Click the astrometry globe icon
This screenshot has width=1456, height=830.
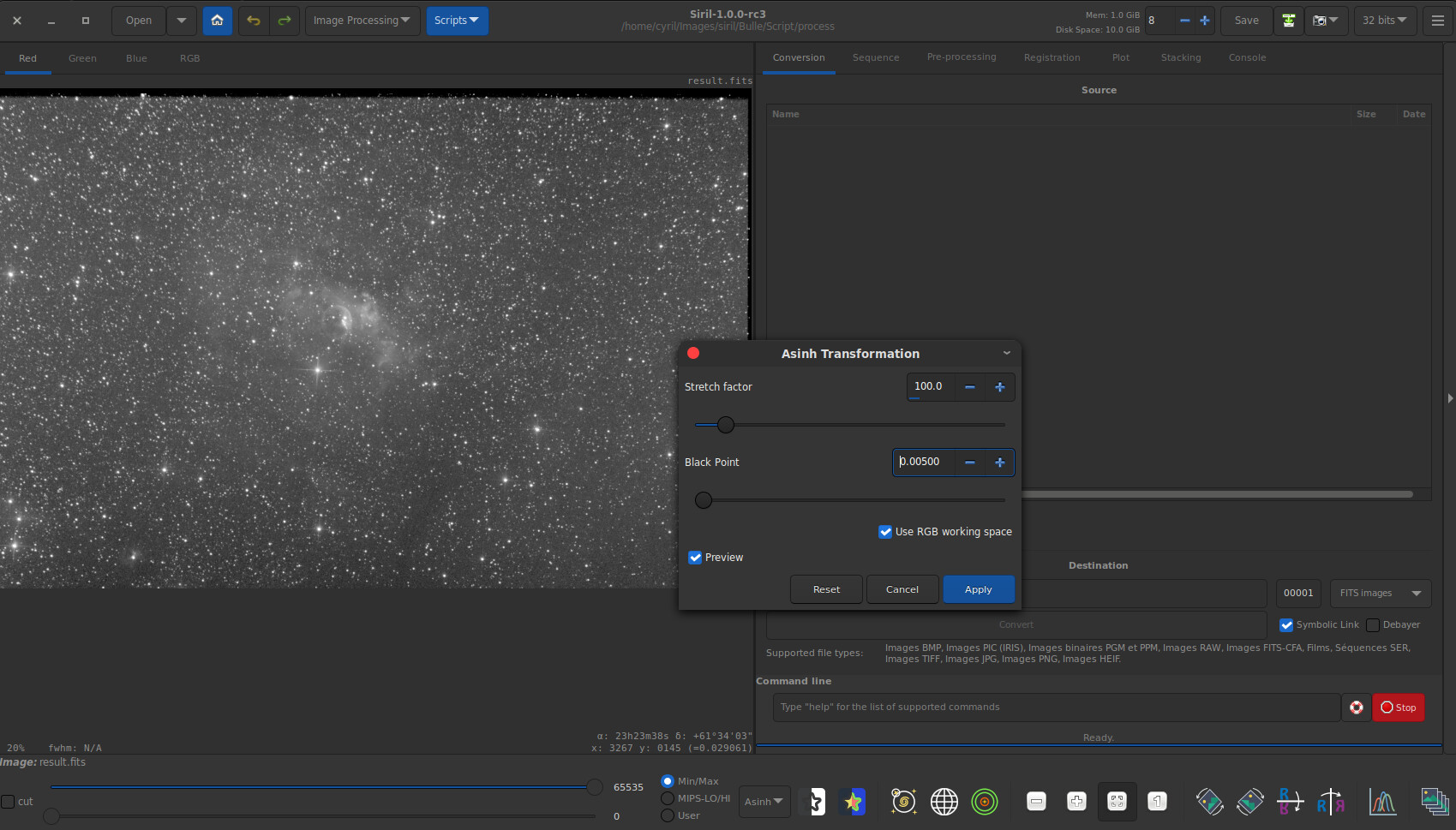tap(944, 802)
